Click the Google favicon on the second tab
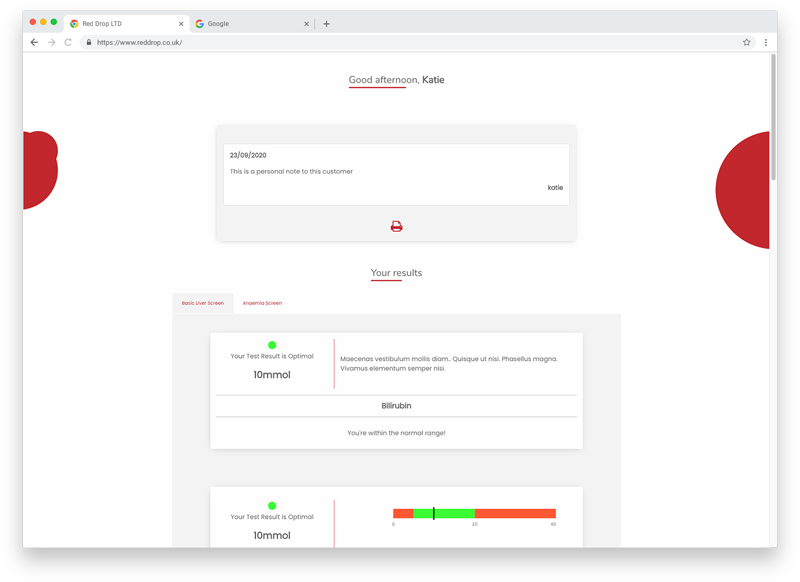Image resolution: width=800 pixels, height=582 pixels. (x=199, y=23)
